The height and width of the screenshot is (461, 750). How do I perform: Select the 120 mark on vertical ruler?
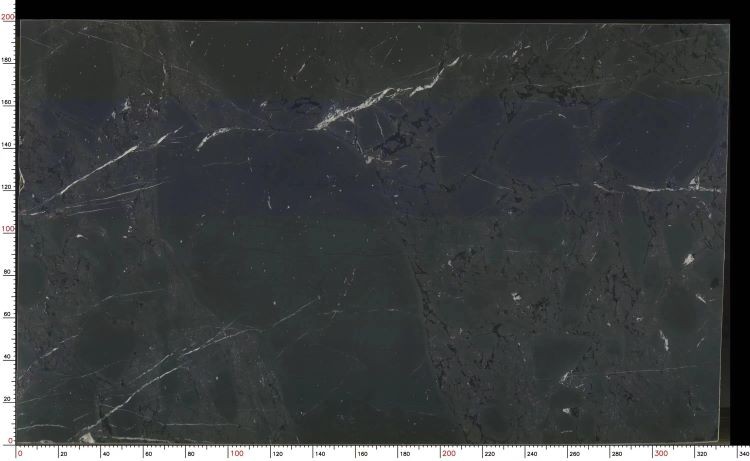coord(8,187)
